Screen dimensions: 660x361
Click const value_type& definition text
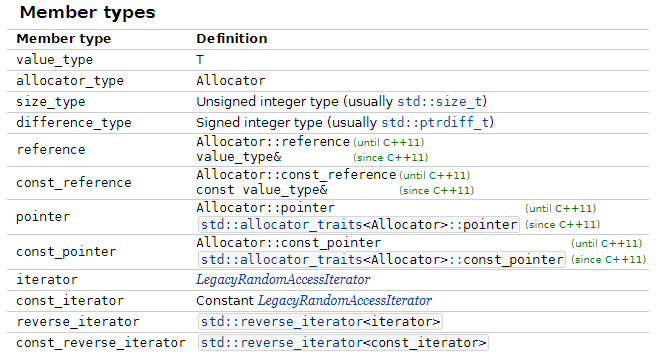(x=261, y=190)
